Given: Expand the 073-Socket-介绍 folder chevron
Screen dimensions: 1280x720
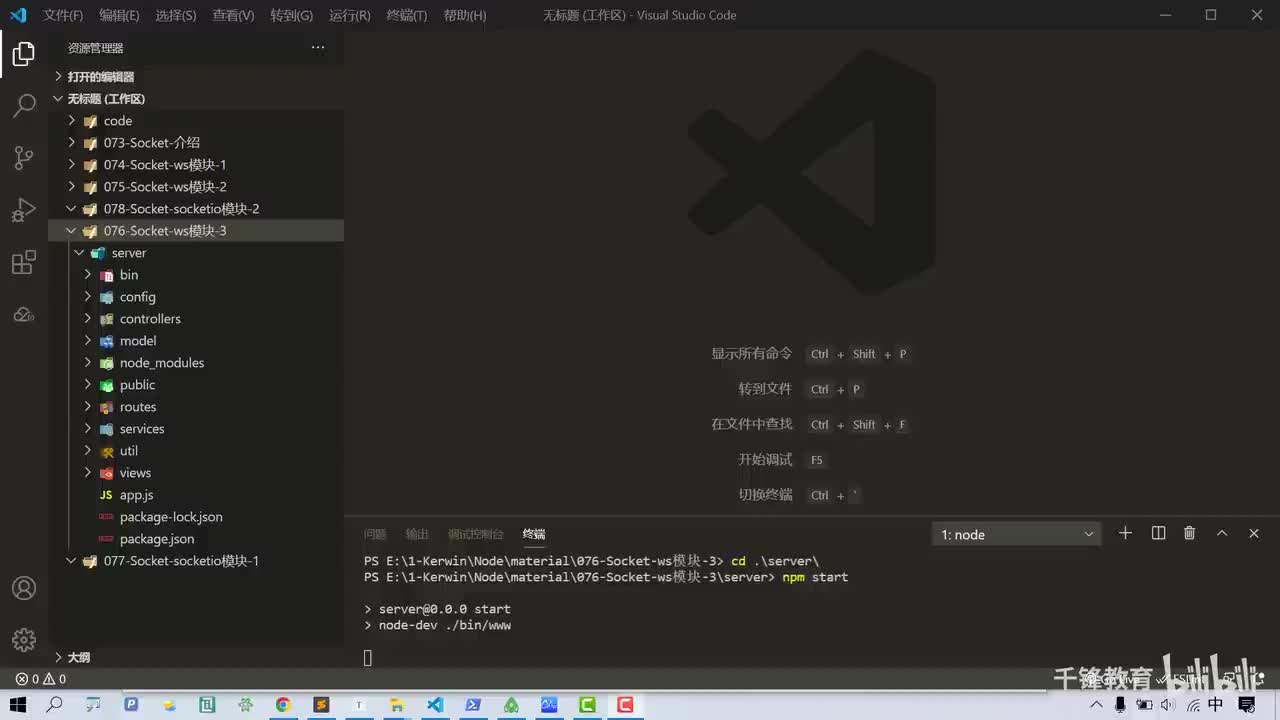Looking at the screenshot, I should tap(71, 143).
